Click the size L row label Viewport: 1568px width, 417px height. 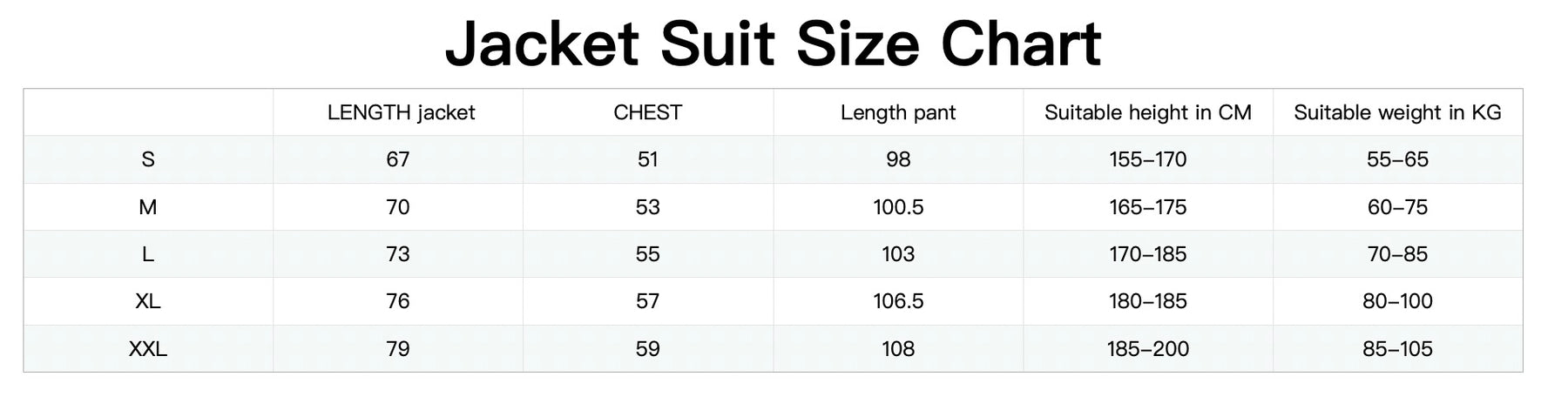point(148,254)
